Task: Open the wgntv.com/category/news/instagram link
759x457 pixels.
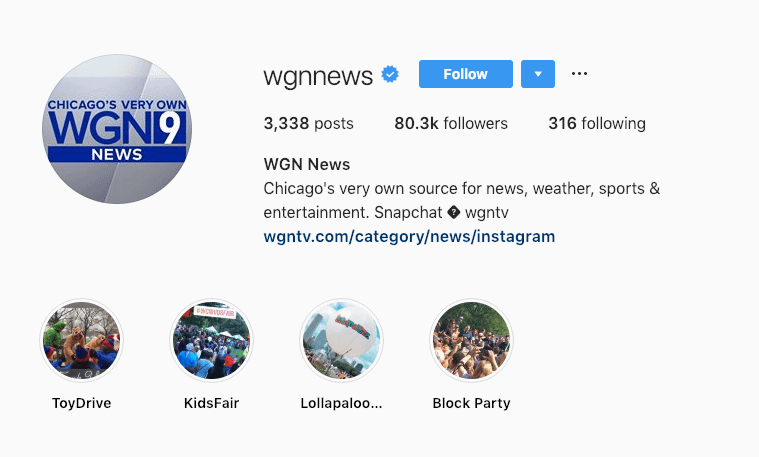Action: click(409, 237)
